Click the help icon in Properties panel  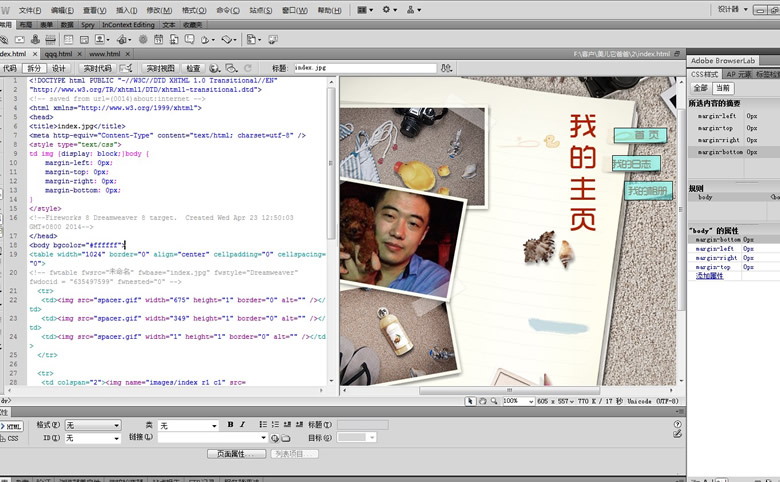pyautogui.click(x=676, y=425)
